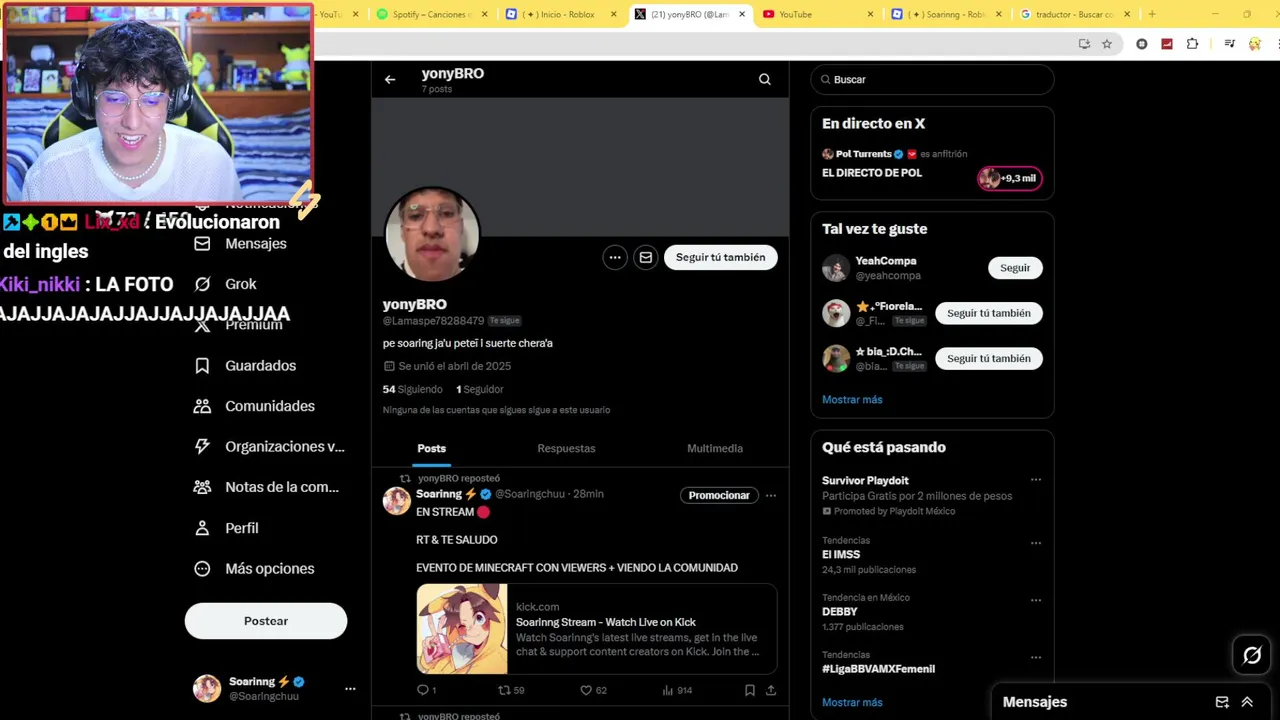The image size is (1280, 720).
Task: Open the floating Grok icon at bottom right
Action: tap(1252, 655)
